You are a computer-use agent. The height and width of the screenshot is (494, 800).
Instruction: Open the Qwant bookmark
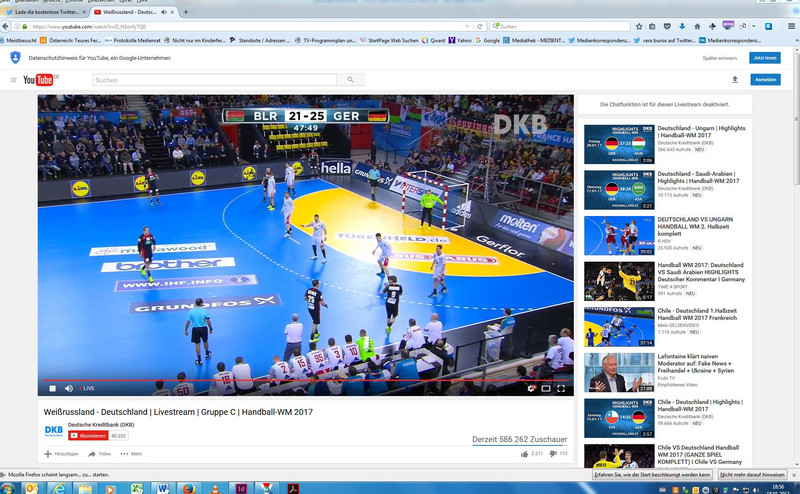(434, 40)
